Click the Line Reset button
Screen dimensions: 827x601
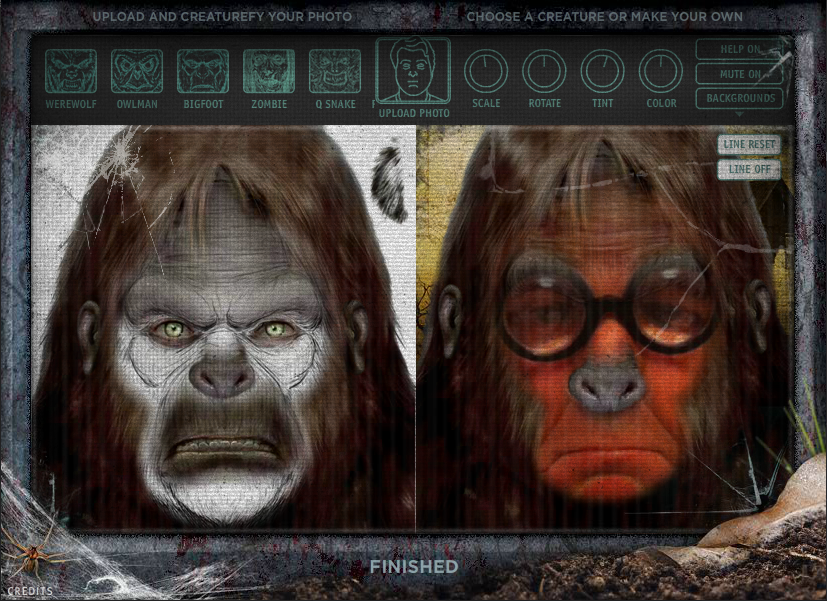click(x=749, y=144)
